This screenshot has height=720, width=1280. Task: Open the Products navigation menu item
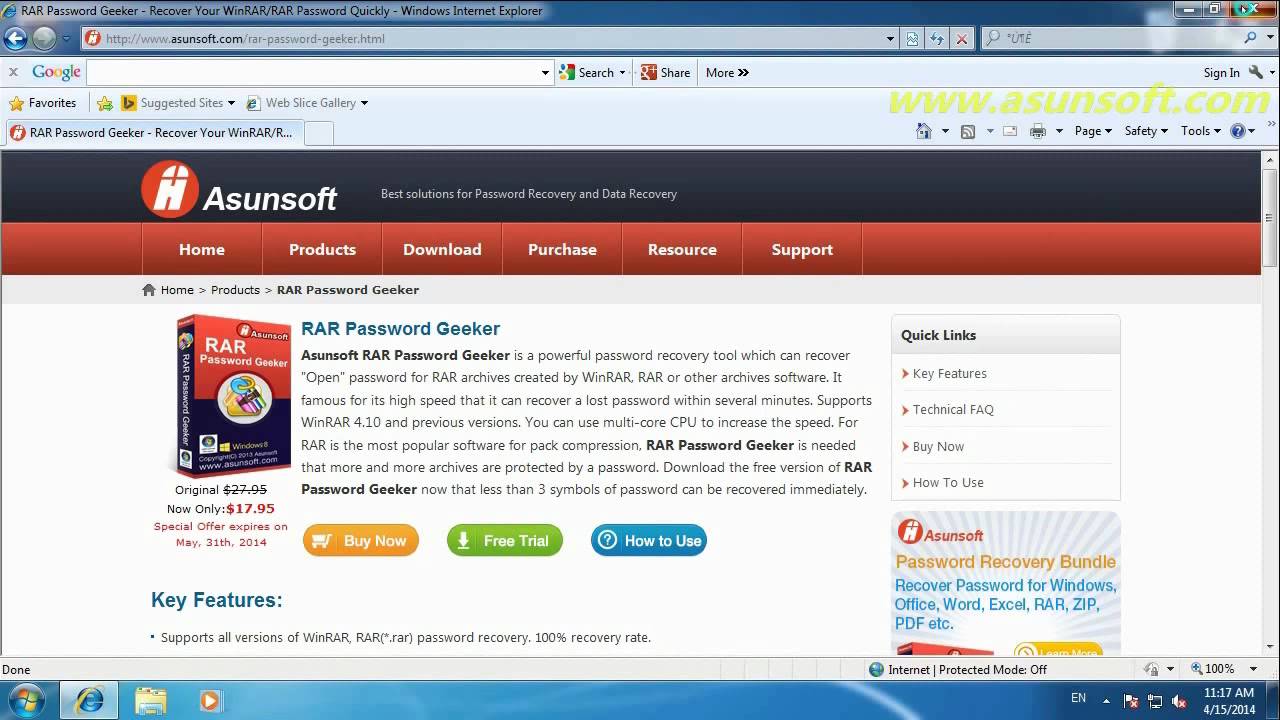pos(322,250)
